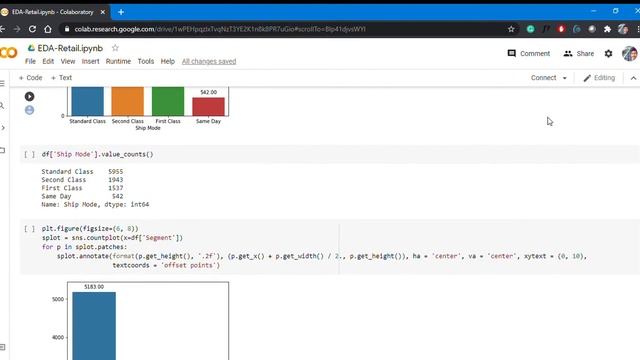Open the Editing mode dropdown
The width and height of the screenshot is (640, 360).
click(599, 78)
